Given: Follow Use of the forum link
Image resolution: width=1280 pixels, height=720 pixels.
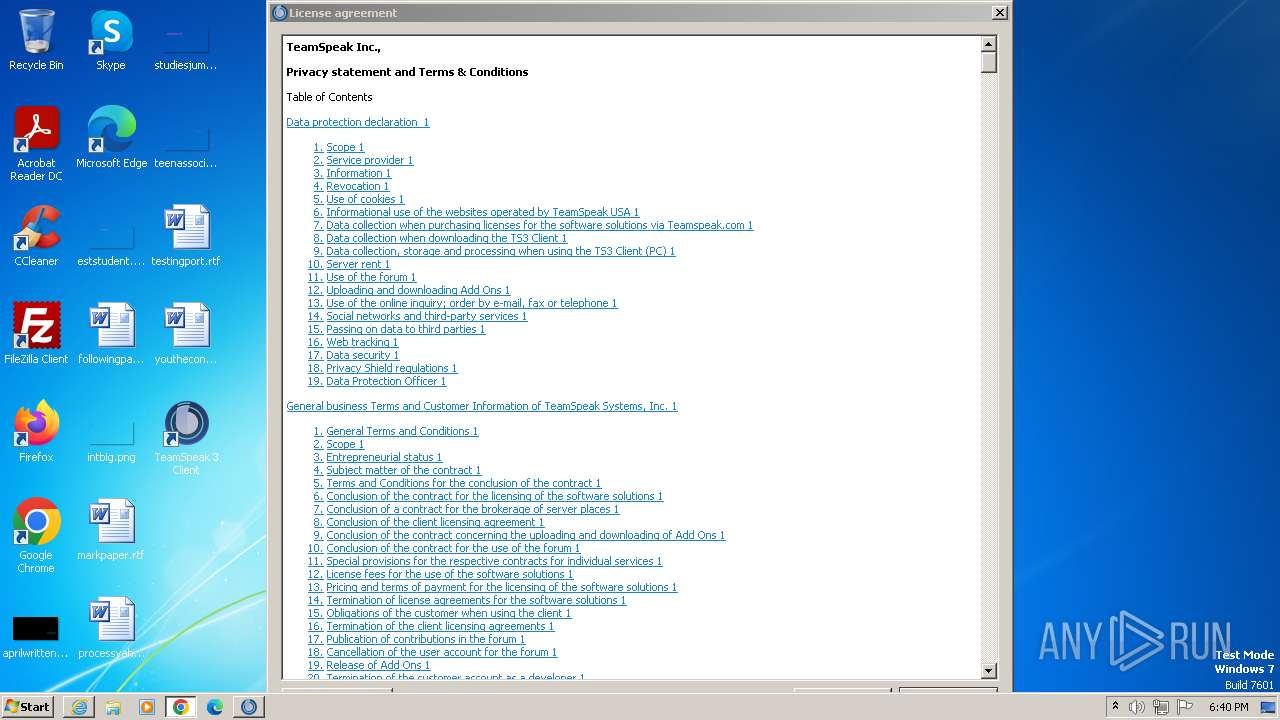Looking at the screenshot, I should coord(371,277).
